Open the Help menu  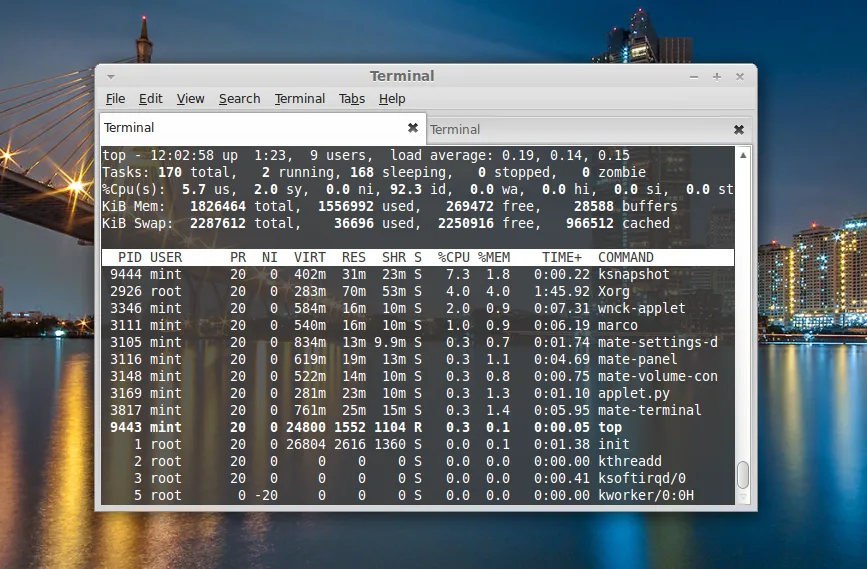tap(392, 98)
